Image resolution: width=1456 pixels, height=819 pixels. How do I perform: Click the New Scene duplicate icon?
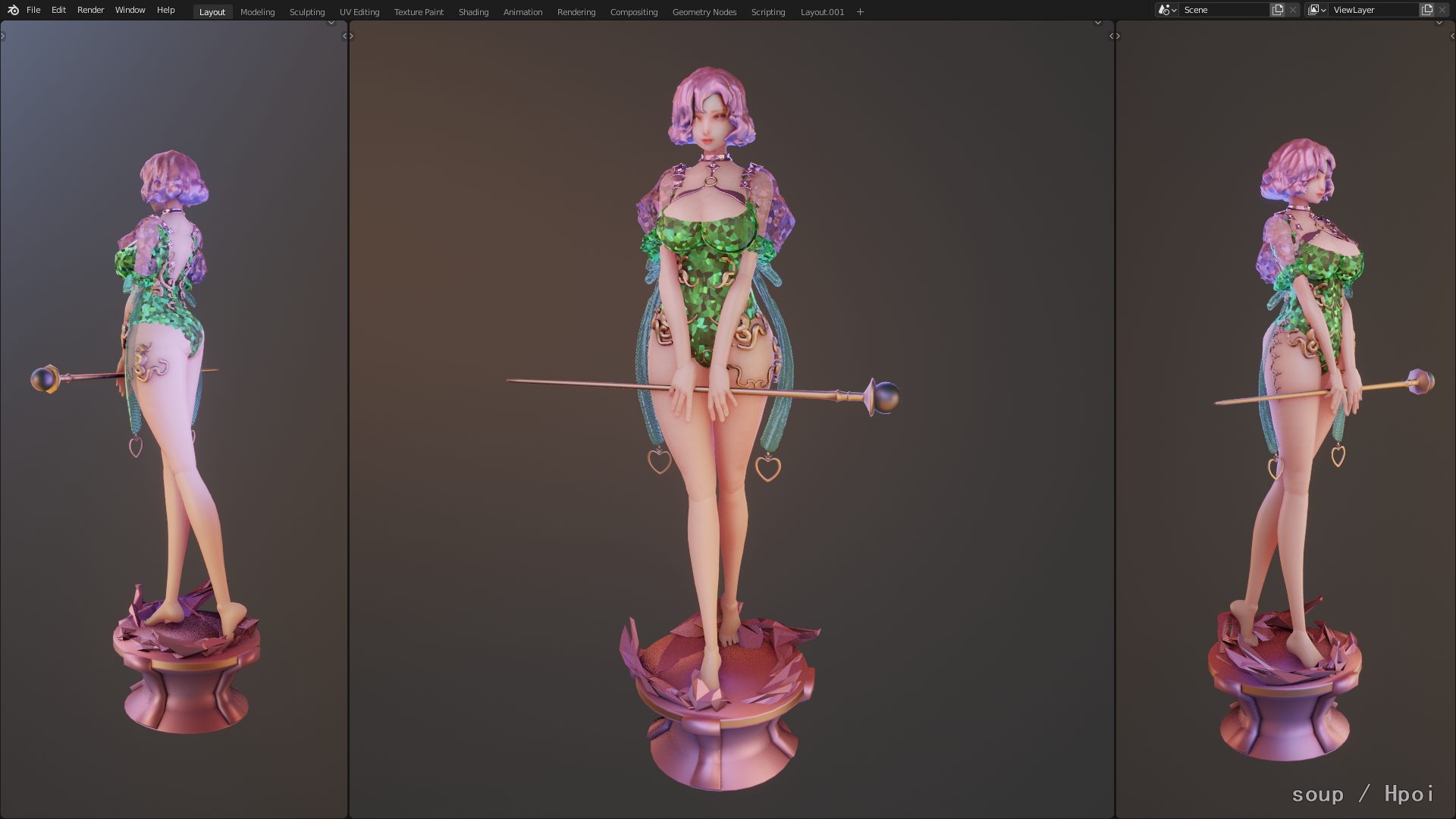point(1278,10)
